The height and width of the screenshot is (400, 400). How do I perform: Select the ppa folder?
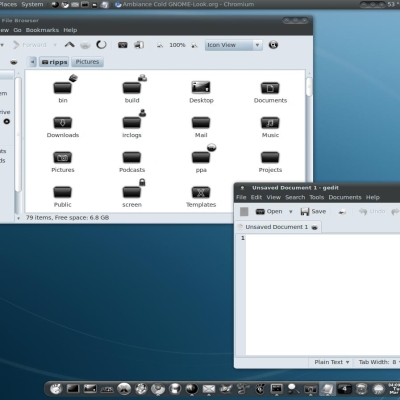201,159
